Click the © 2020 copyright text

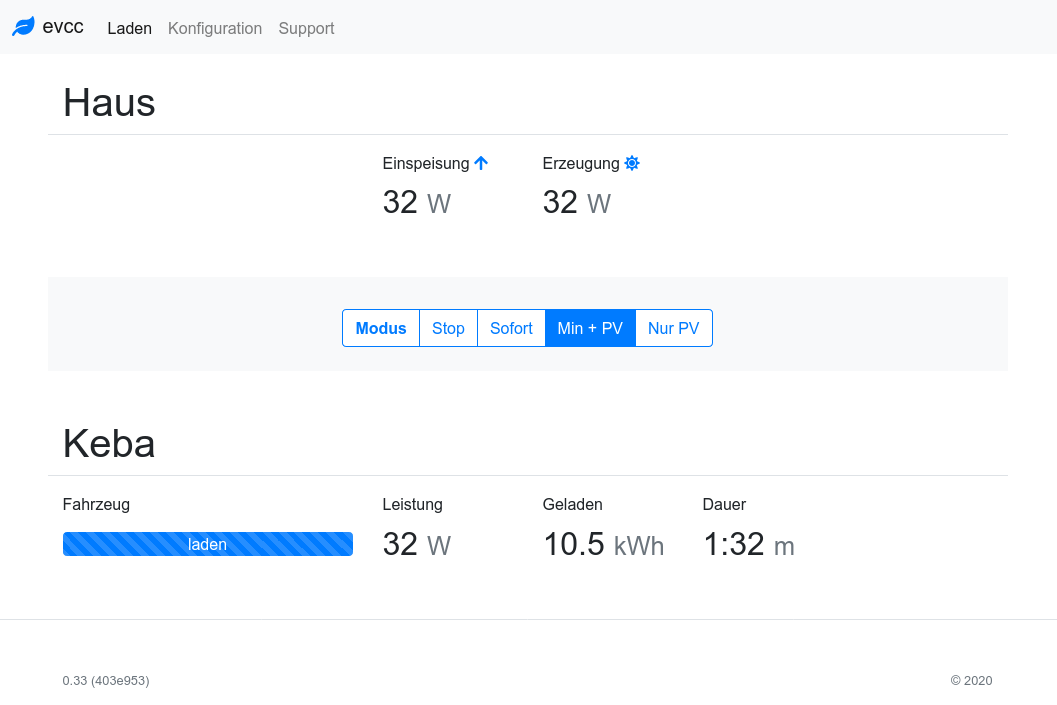[x=971, y=680]
